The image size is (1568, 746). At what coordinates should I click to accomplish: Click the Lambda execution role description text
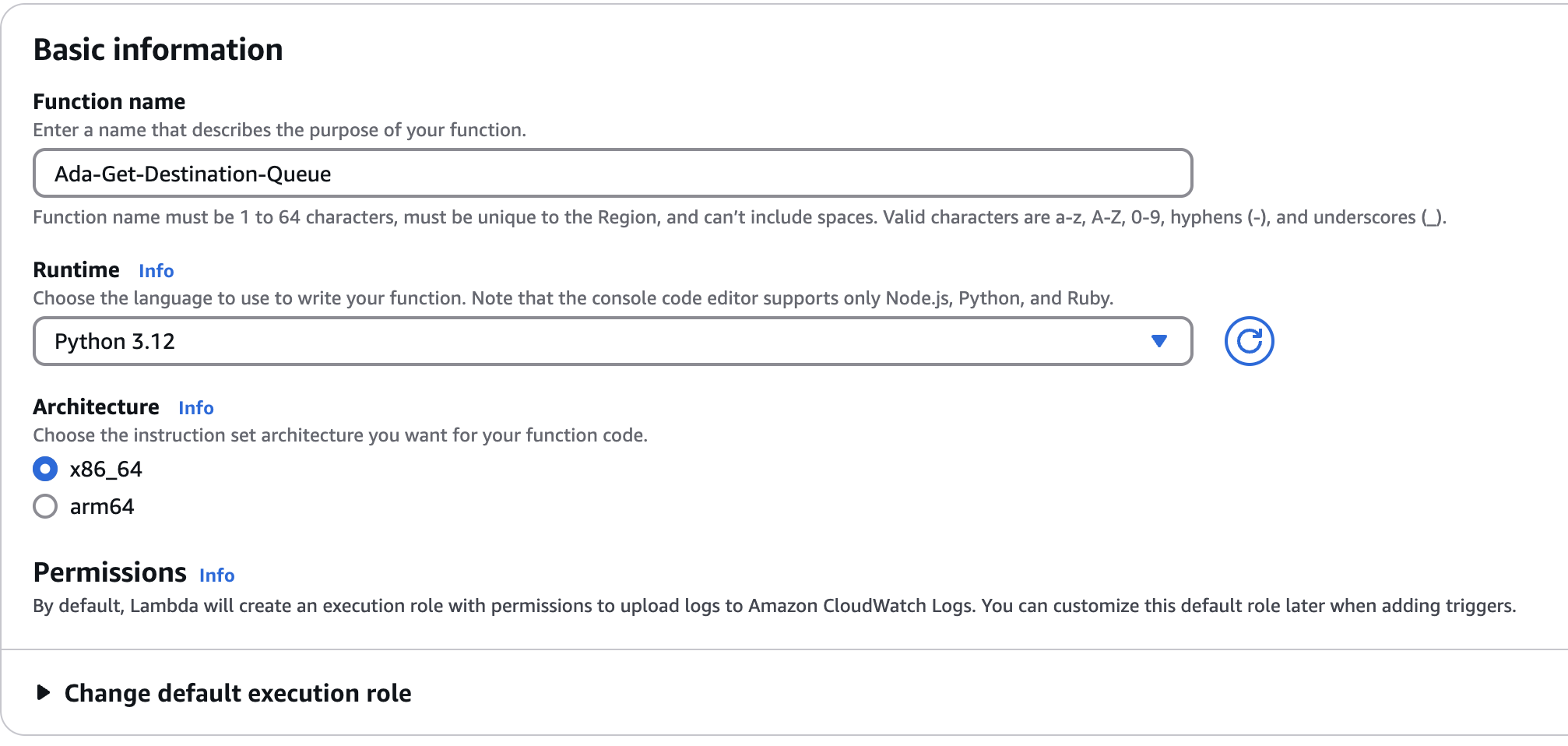774,606
